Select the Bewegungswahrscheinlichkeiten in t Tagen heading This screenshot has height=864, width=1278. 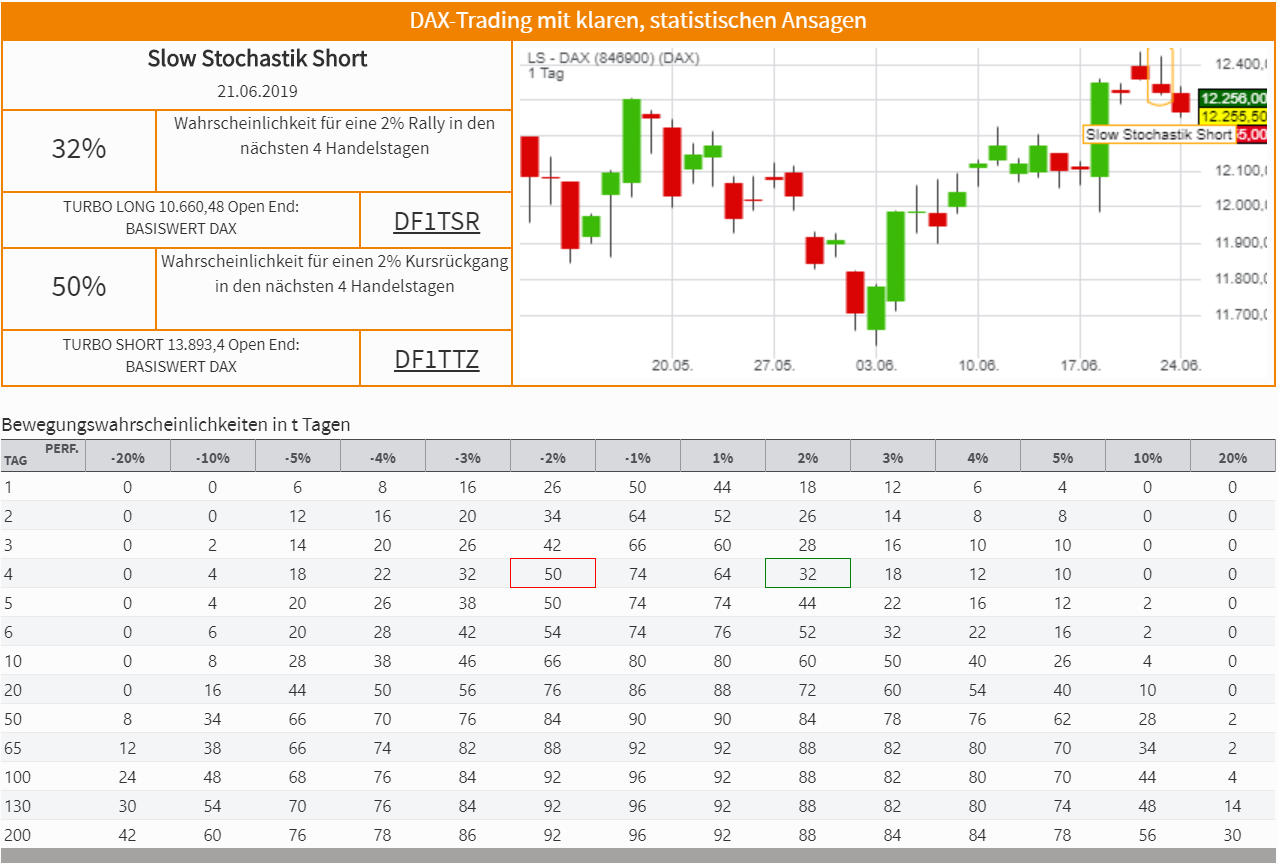point(176,424)
